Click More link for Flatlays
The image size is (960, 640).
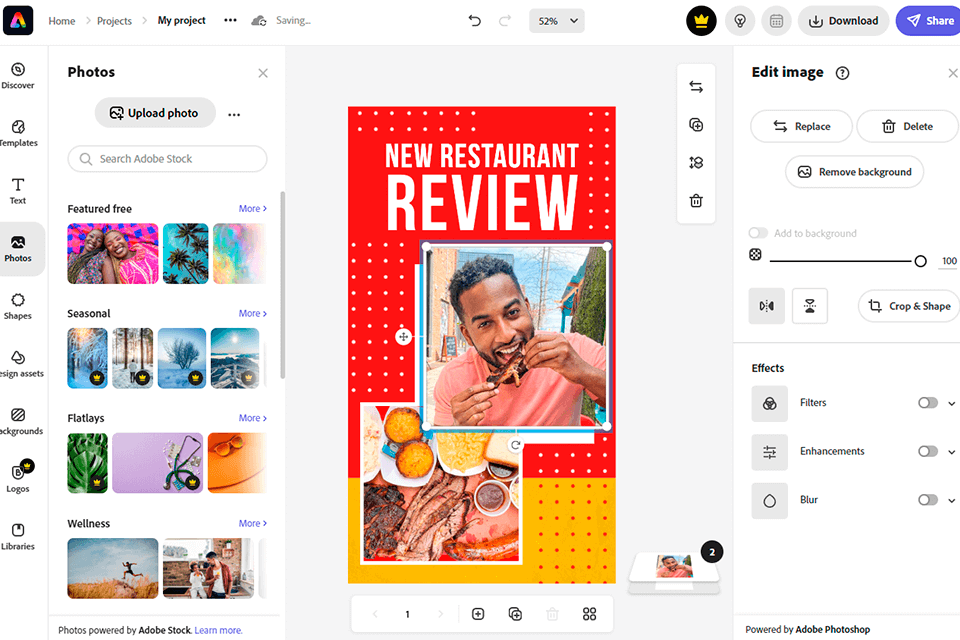(x=252, y=418)
